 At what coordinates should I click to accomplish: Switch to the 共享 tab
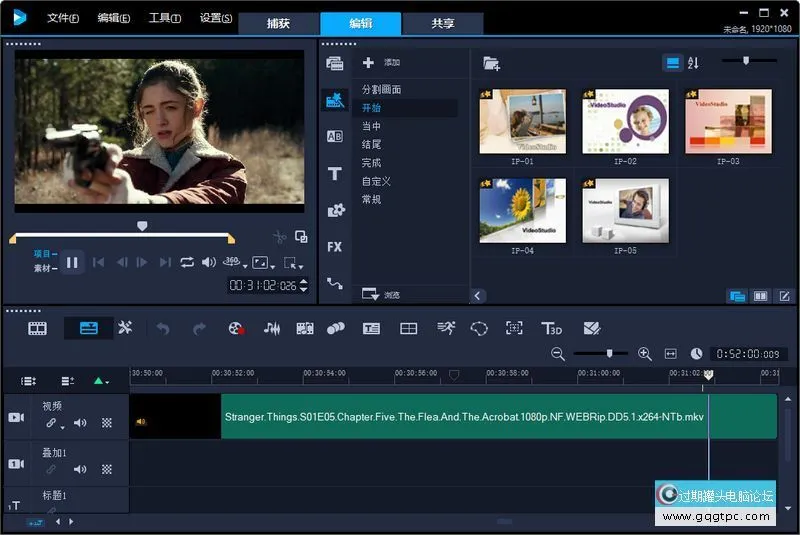pyautogui.click(x=442, y=24)
